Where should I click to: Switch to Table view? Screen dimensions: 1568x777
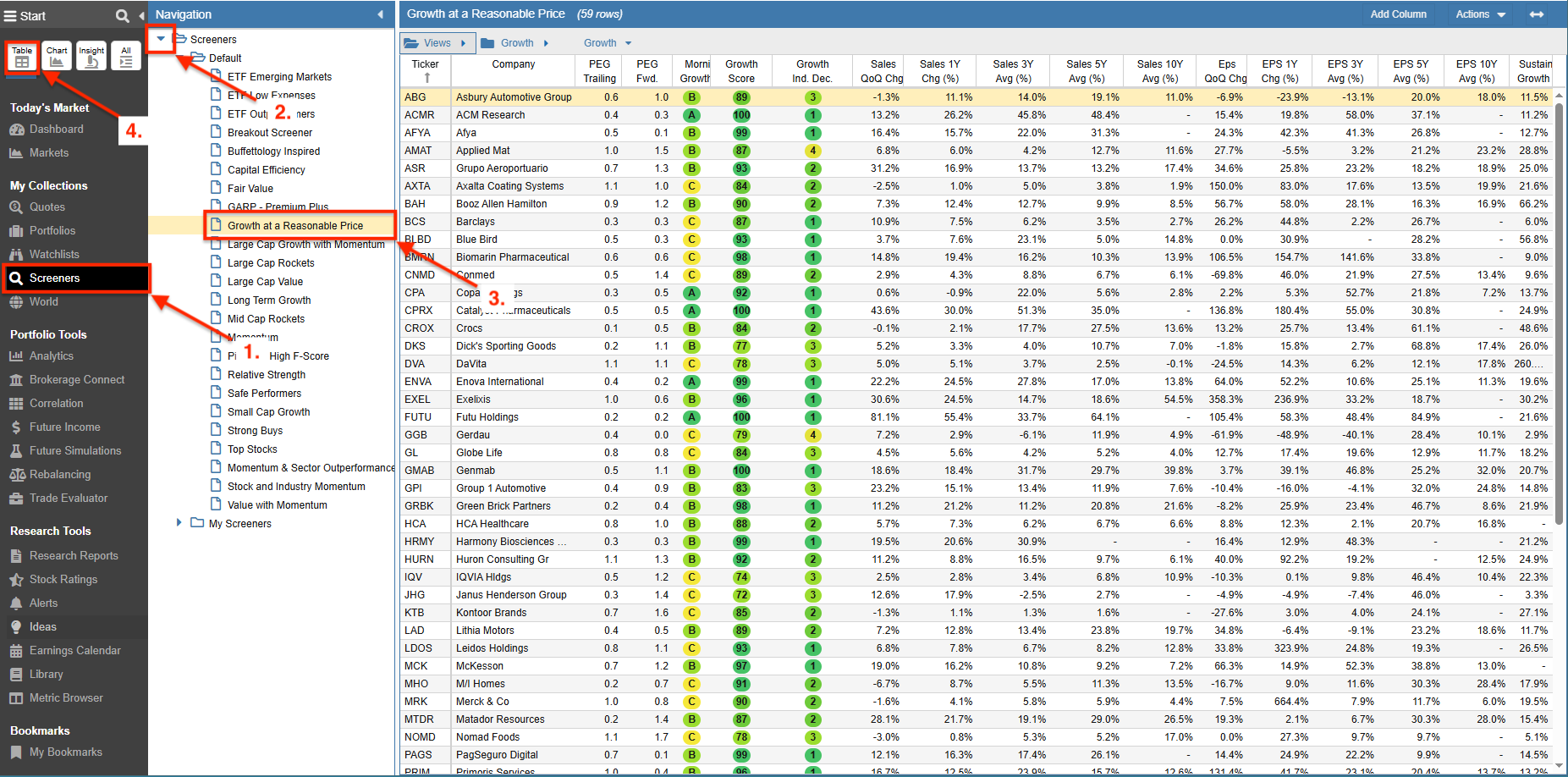point(22,57)
